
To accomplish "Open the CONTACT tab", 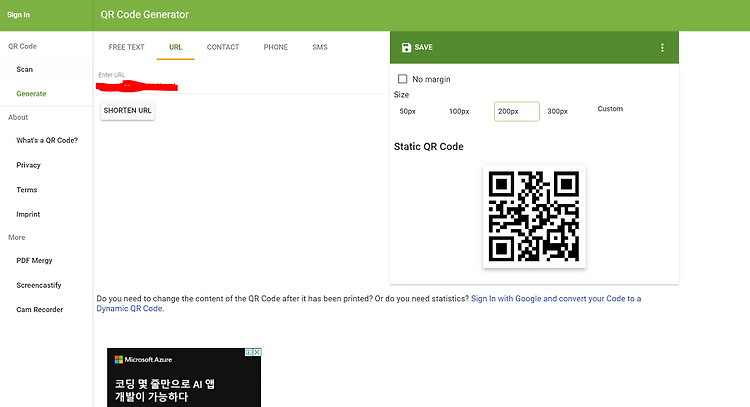I will coord(223,47).
